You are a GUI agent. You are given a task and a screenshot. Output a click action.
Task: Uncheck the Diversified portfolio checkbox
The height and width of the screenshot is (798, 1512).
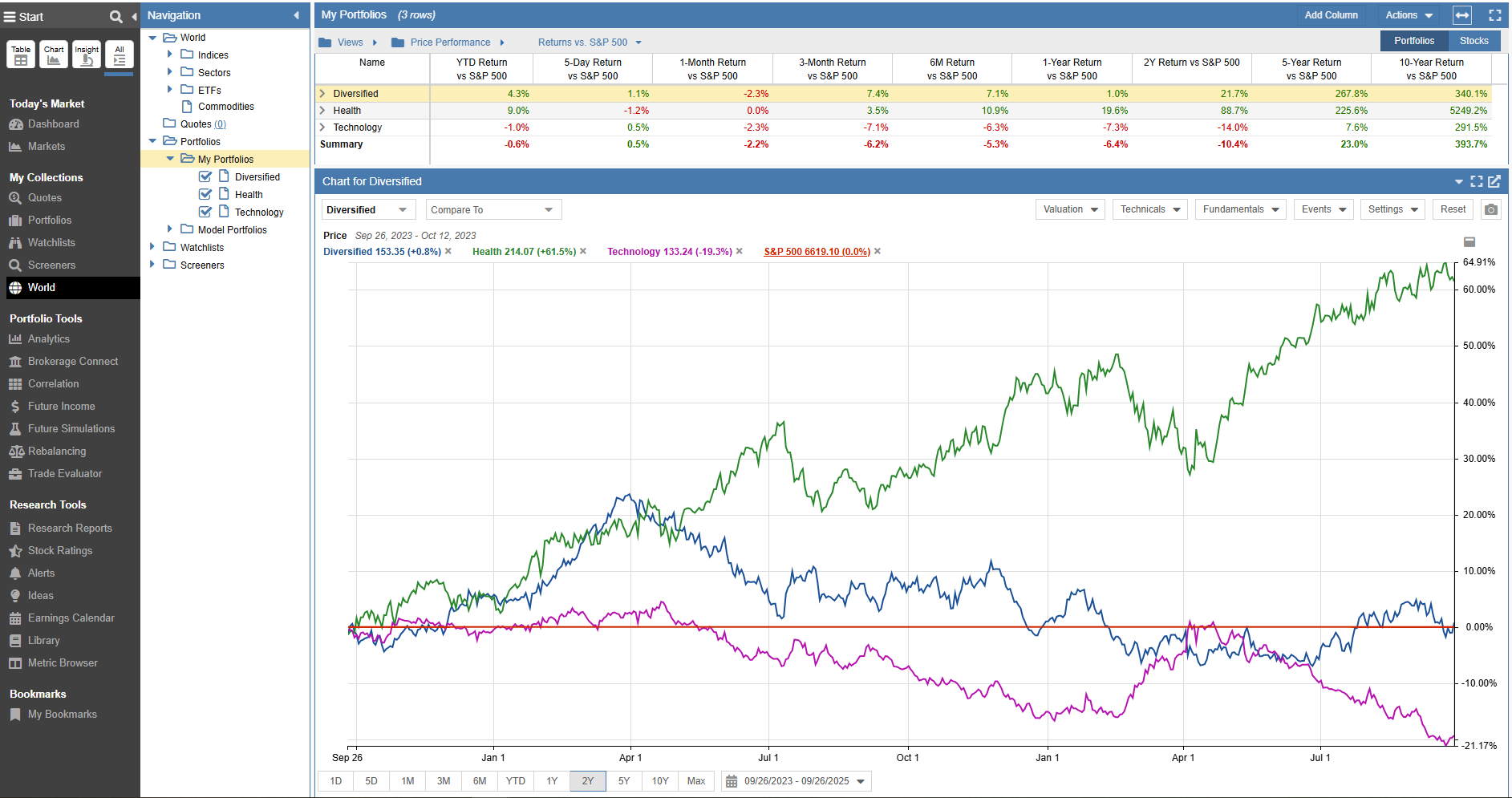click(205, 176)
